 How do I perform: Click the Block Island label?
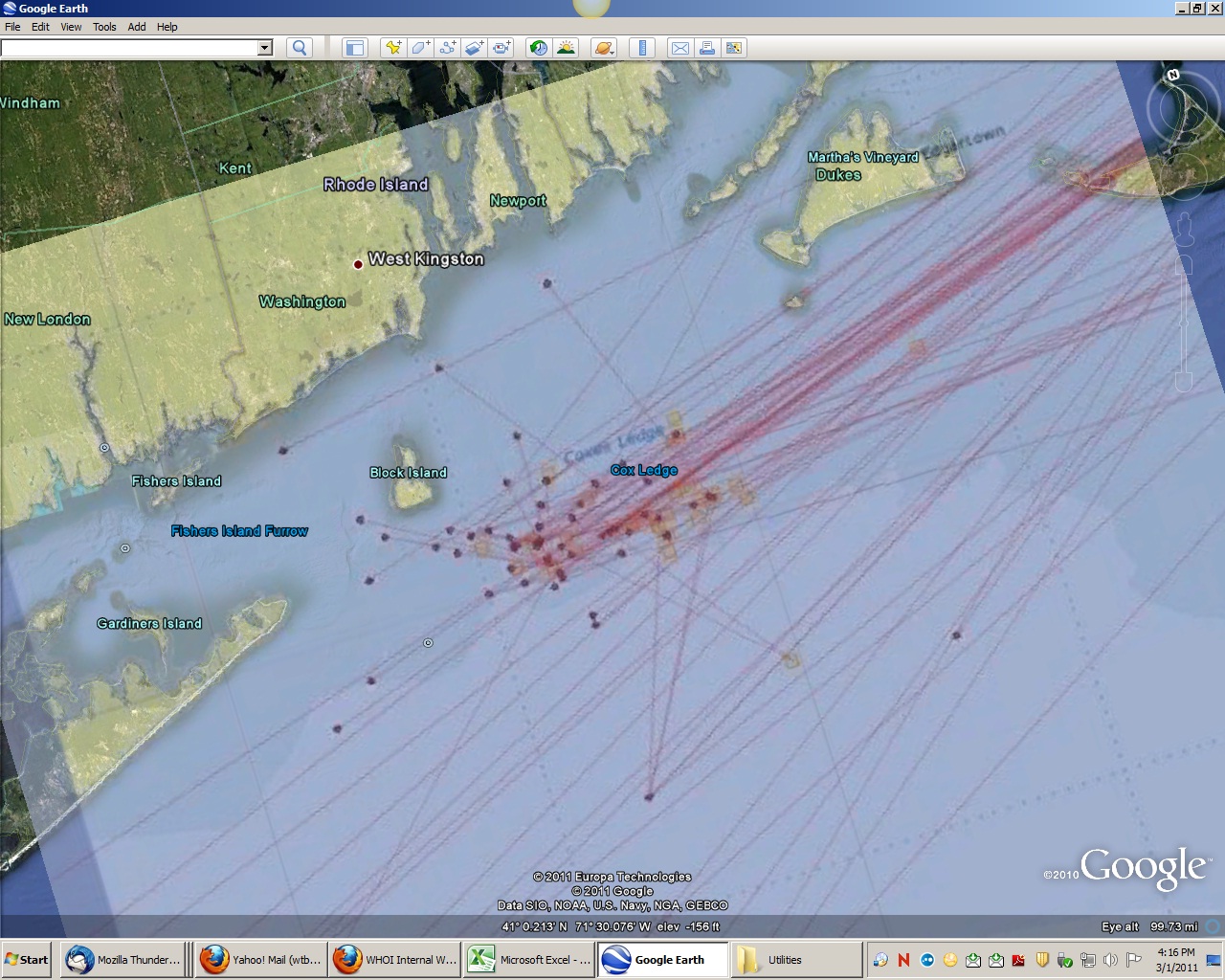(409, 472)
